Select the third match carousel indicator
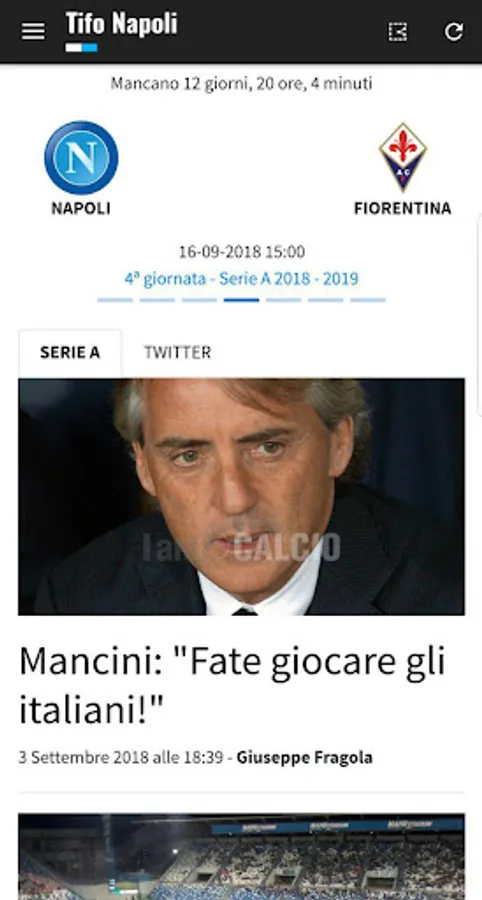The image size is (482, 900). [x=199, y=300]
